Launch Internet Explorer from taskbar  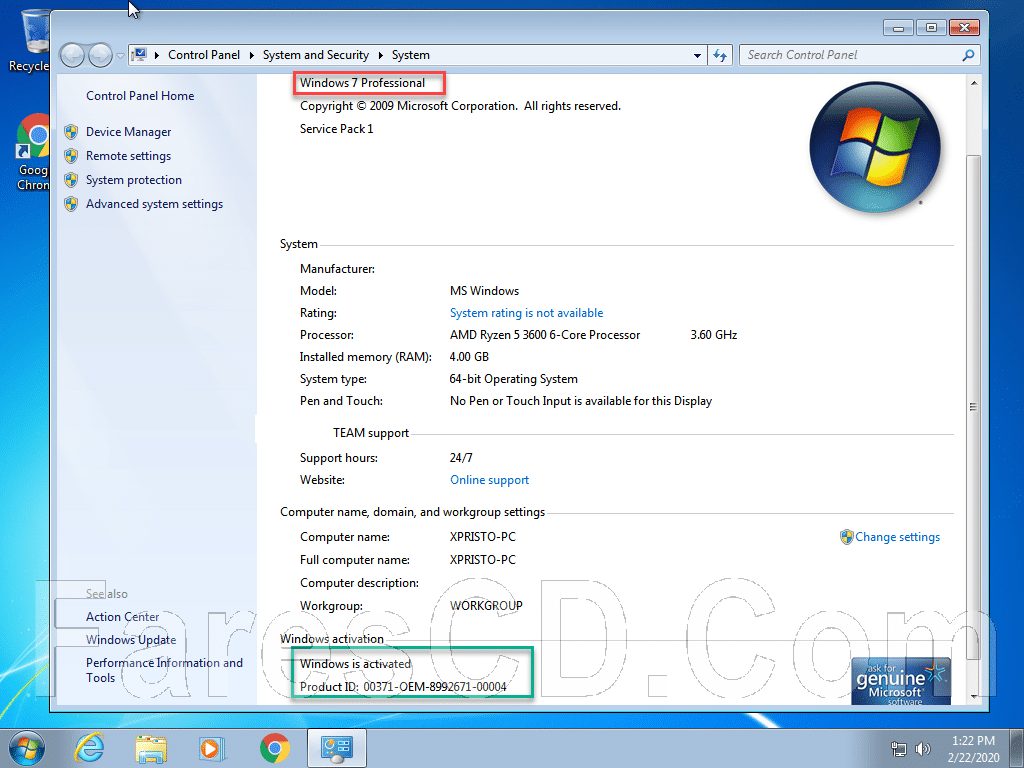[x=89, y=748]
